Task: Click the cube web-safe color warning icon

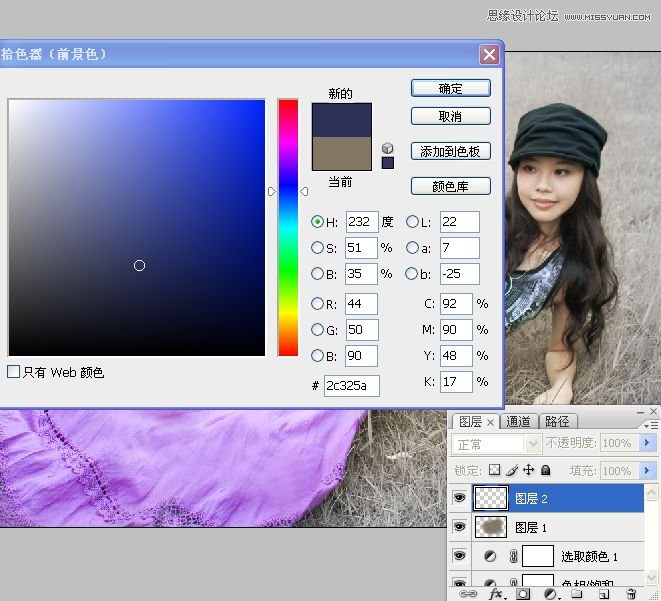Action: click(x=387, y=148)
